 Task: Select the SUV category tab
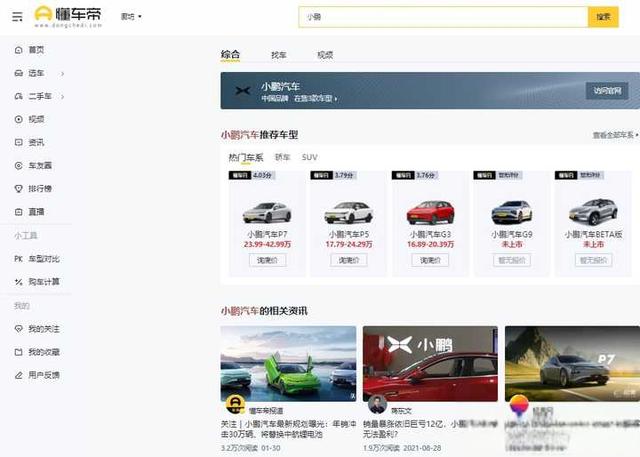[309, 157]
